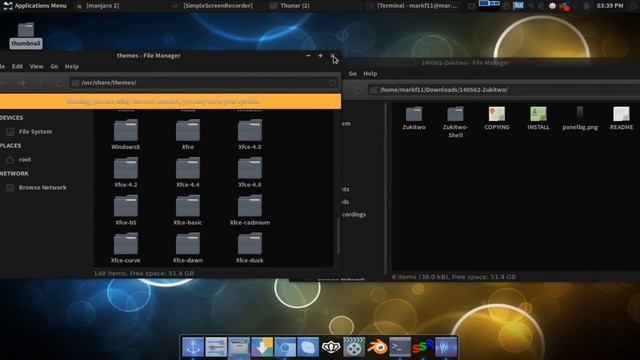The width and height of the screenshot is (640, 360).
Task: Open the Xfce-4.4 theme folder
Action: [188, 172]
